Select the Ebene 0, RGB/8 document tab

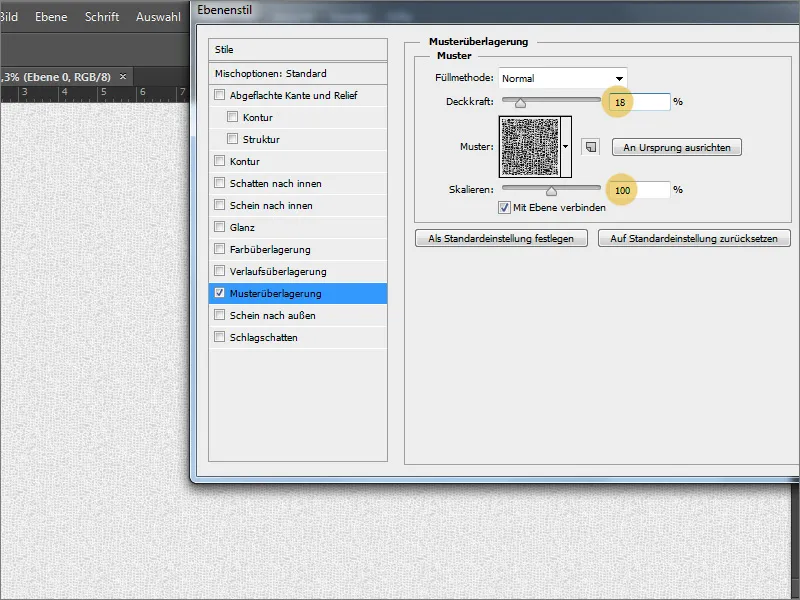(64, 77)
